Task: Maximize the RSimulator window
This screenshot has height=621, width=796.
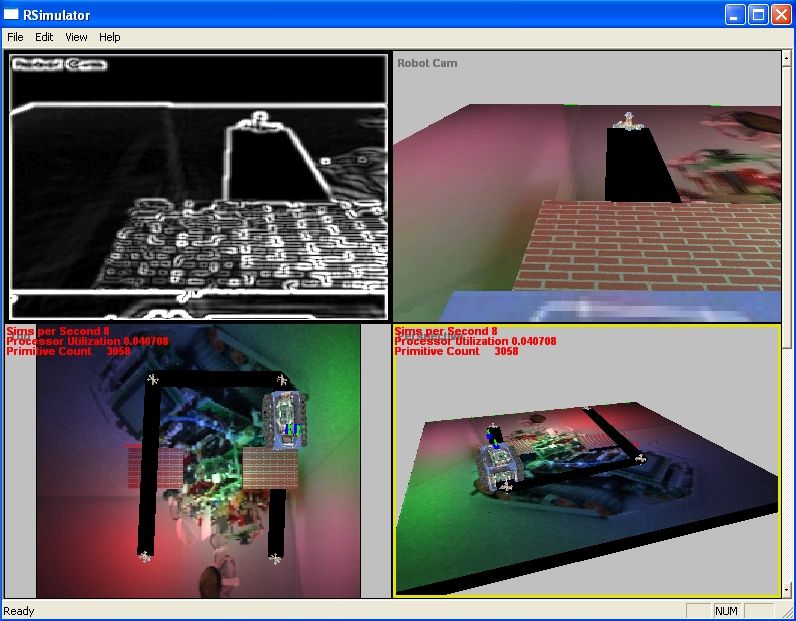Action: coord(758,14)
